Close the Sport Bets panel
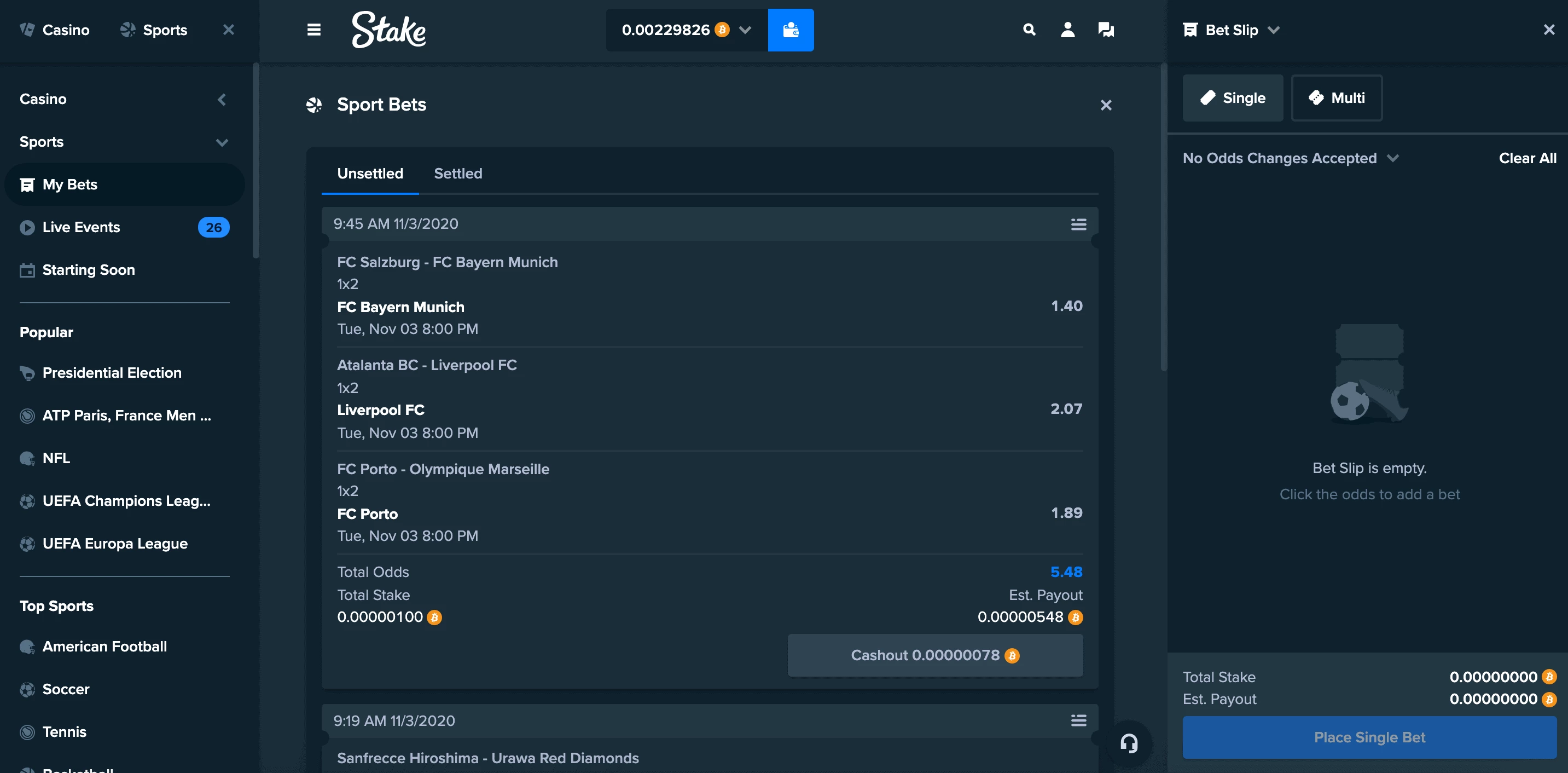 (x=1106, y=105)
